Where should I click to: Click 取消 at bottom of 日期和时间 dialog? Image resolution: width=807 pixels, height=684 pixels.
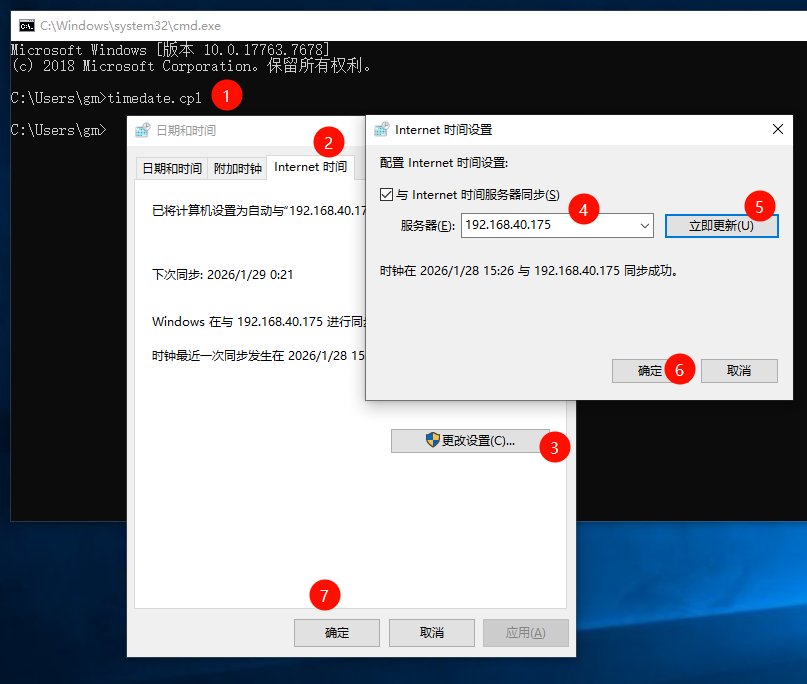(431, 633)
